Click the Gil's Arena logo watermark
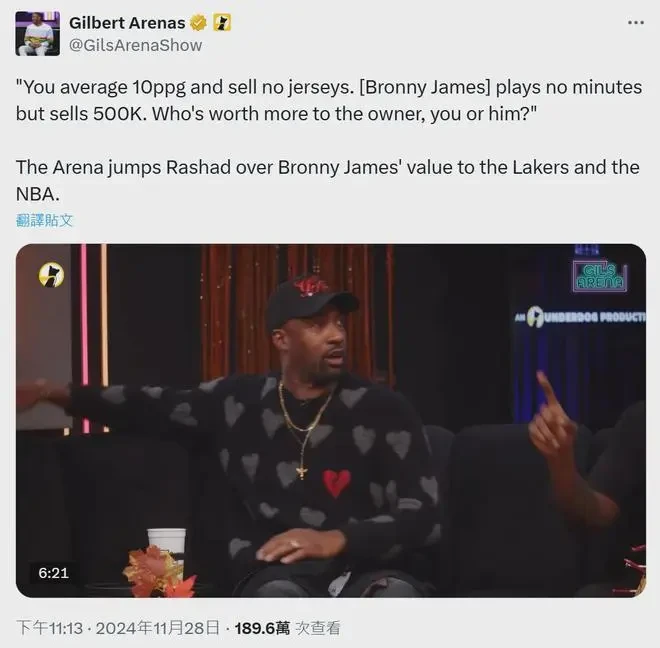Screen dimensions: 660x648 tap(600, 277)
